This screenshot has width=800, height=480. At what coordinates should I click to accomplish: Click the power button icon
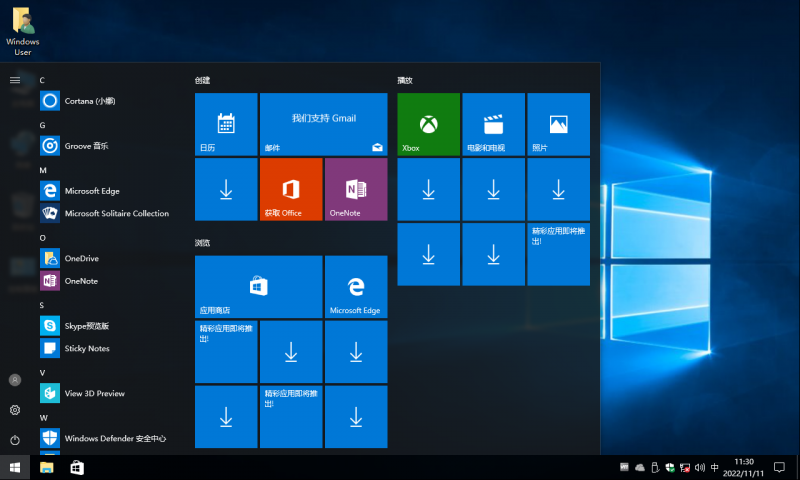click(x=15, y=440)
